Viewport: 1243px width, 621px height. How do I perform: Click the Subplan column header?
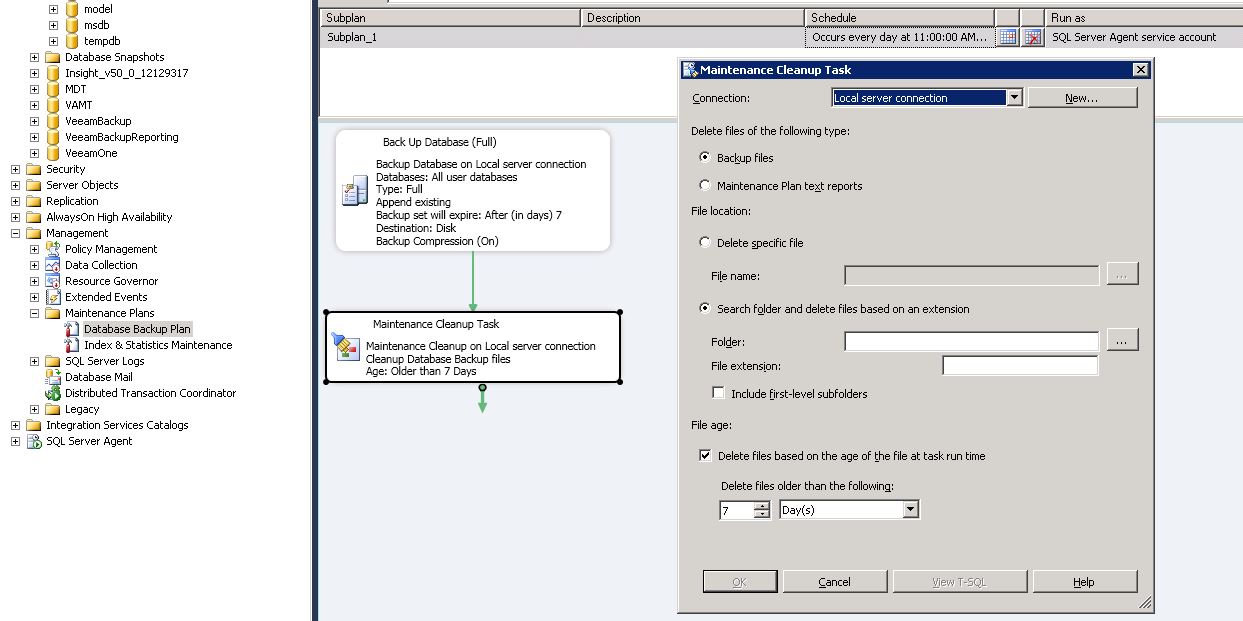450,17
